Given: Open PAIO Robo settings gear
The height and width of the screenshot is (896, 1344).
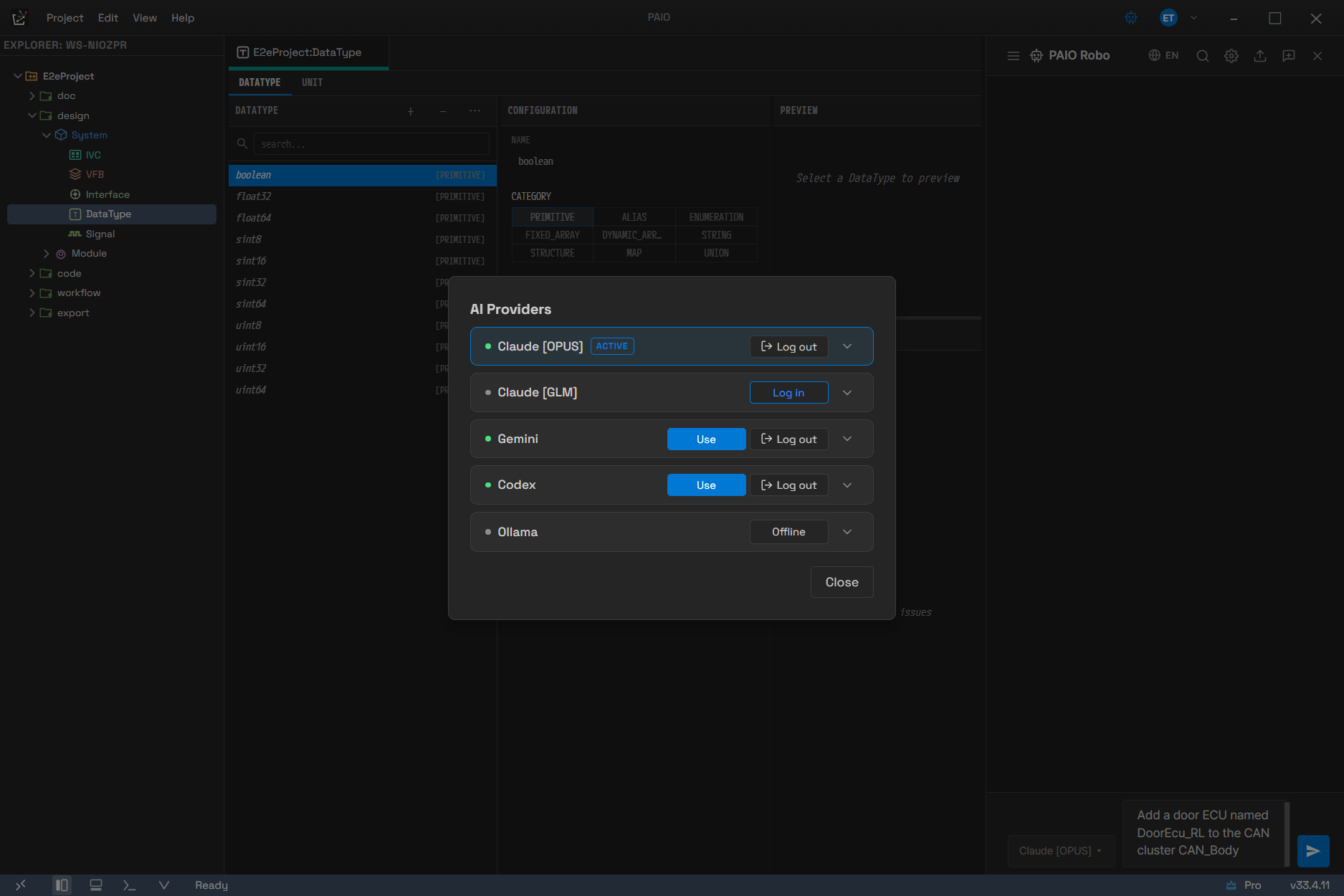Looking at the screenshot, I should (1231, 56).
